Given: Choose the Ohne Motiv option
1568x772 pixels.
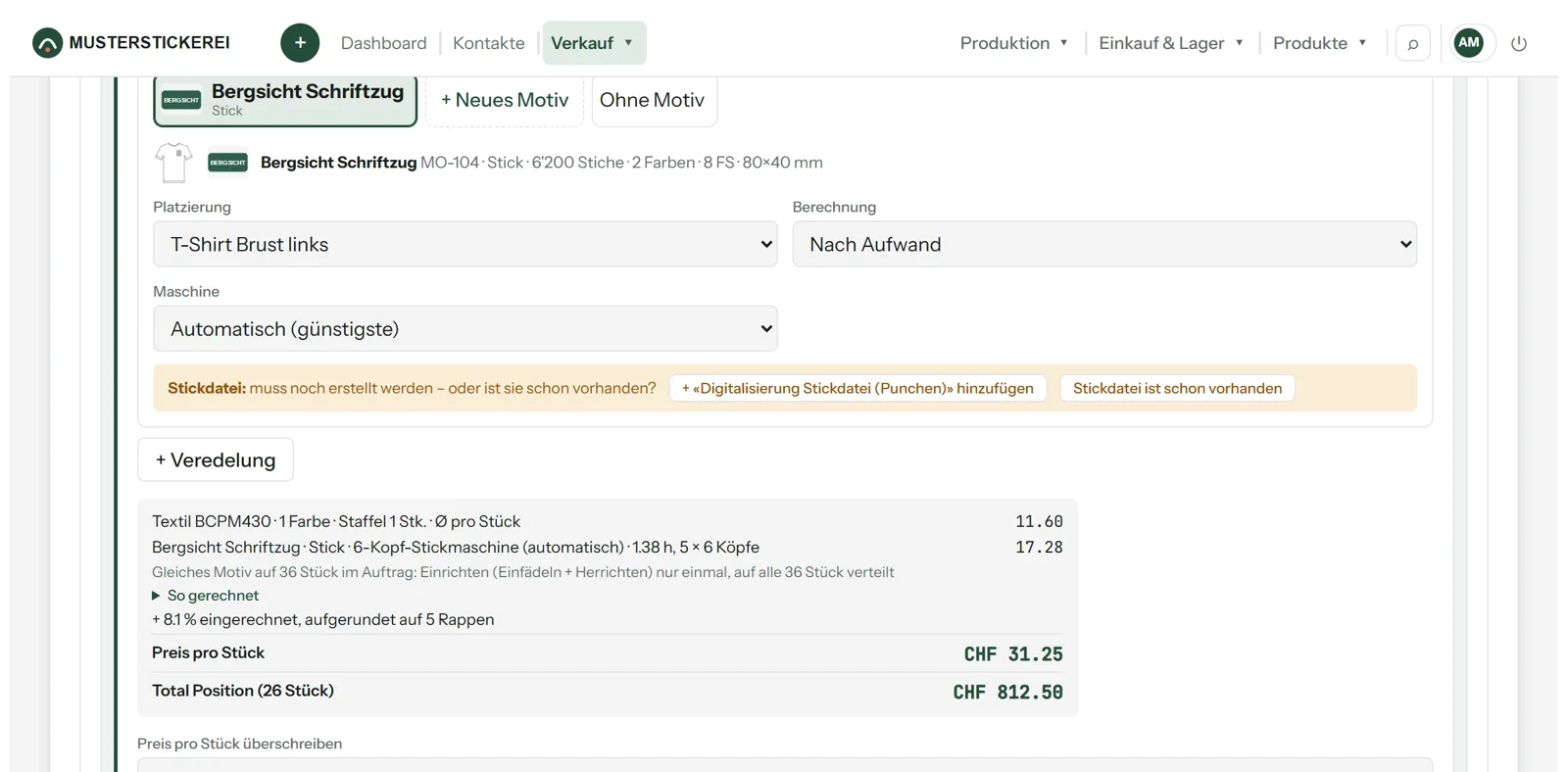Looking at the screenshot, I should pyautogui.click(x=653, y=100).
